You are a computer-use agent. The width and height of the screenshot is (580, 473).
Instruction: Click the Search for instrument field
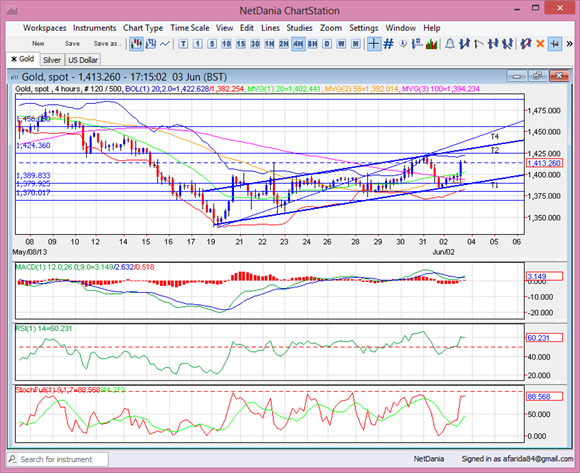coord(58,459)
